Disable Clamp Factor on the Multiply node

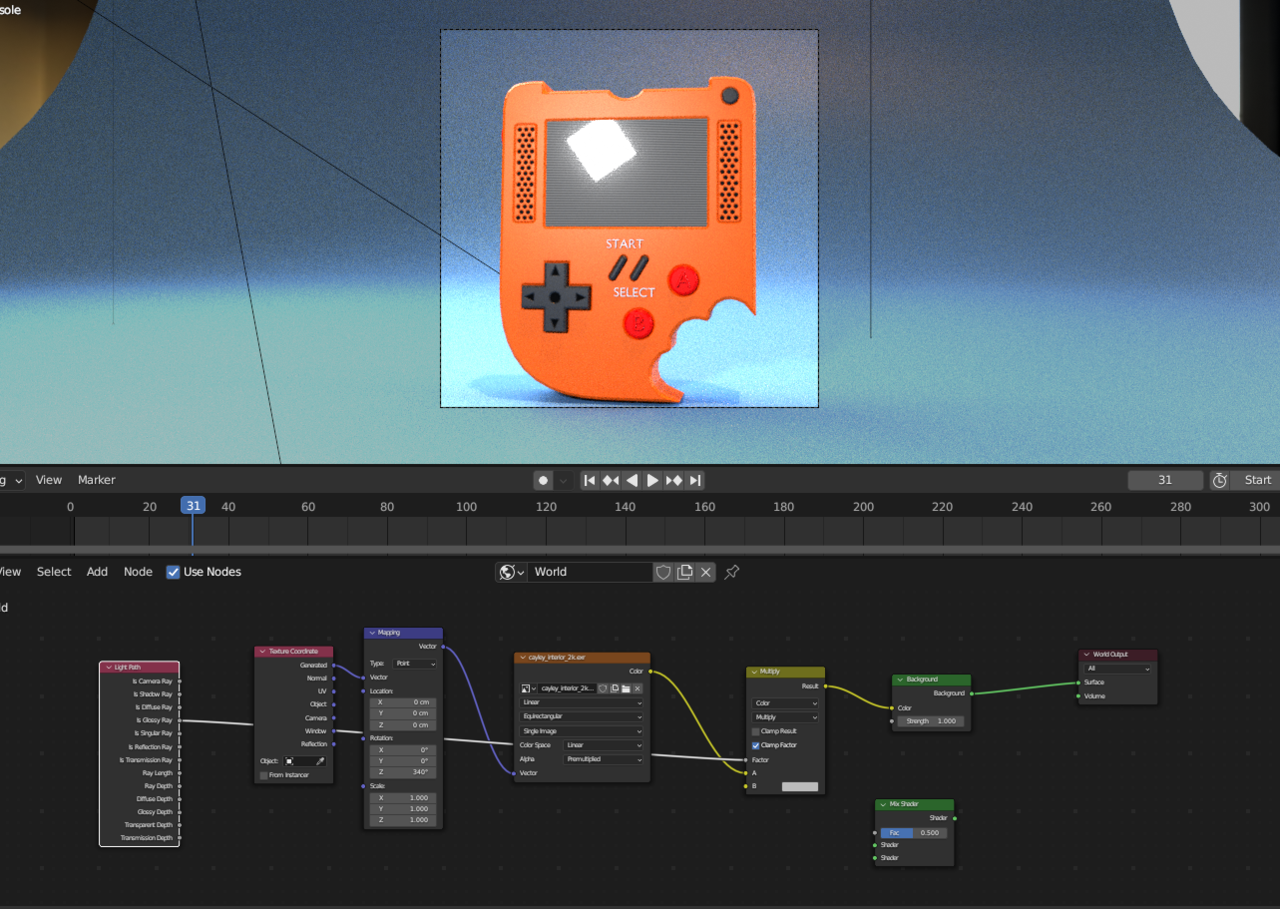[753, 745]
